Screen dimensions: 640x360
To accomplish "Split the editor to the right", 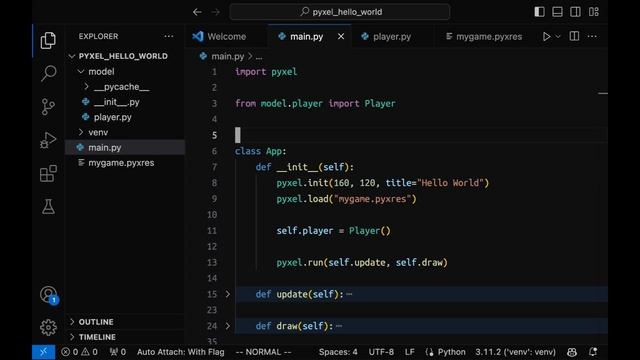I will point(574,36).
